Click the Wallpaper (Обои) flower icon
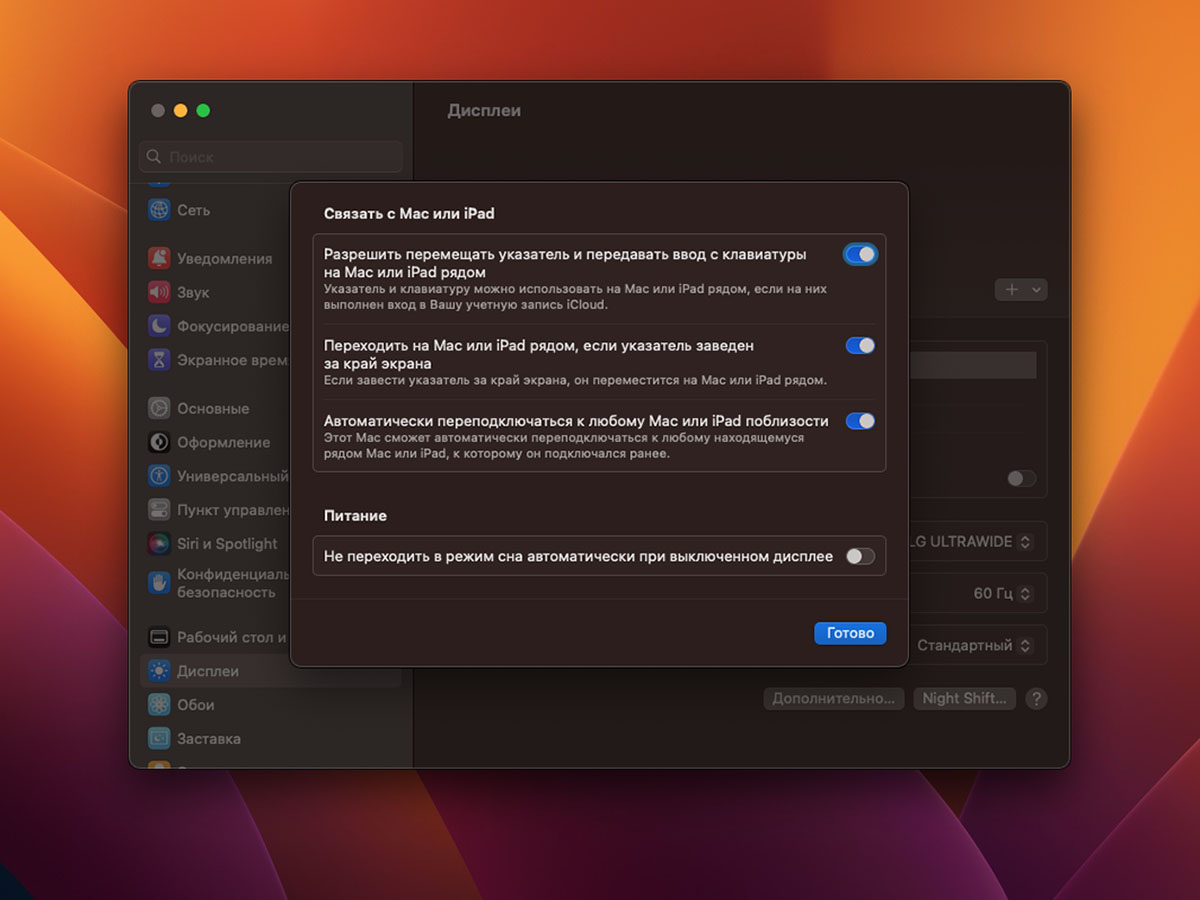The width and height of the screenshot is (1200, 900). point(159,705)
